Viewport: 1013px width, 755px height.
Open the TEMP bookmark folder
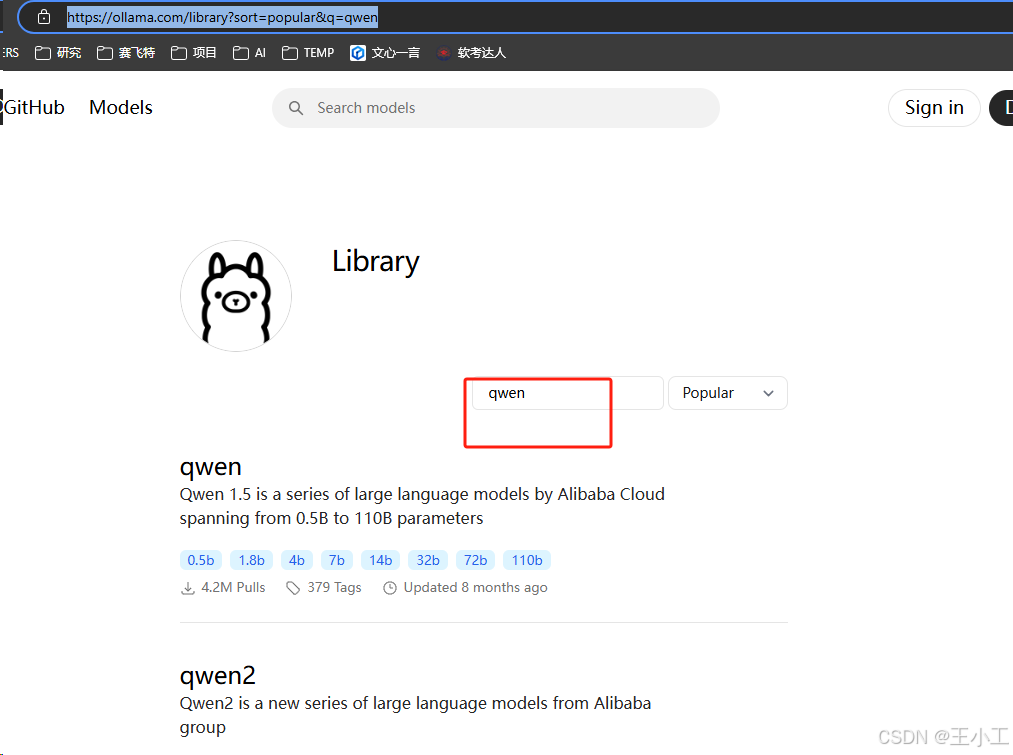308,53
